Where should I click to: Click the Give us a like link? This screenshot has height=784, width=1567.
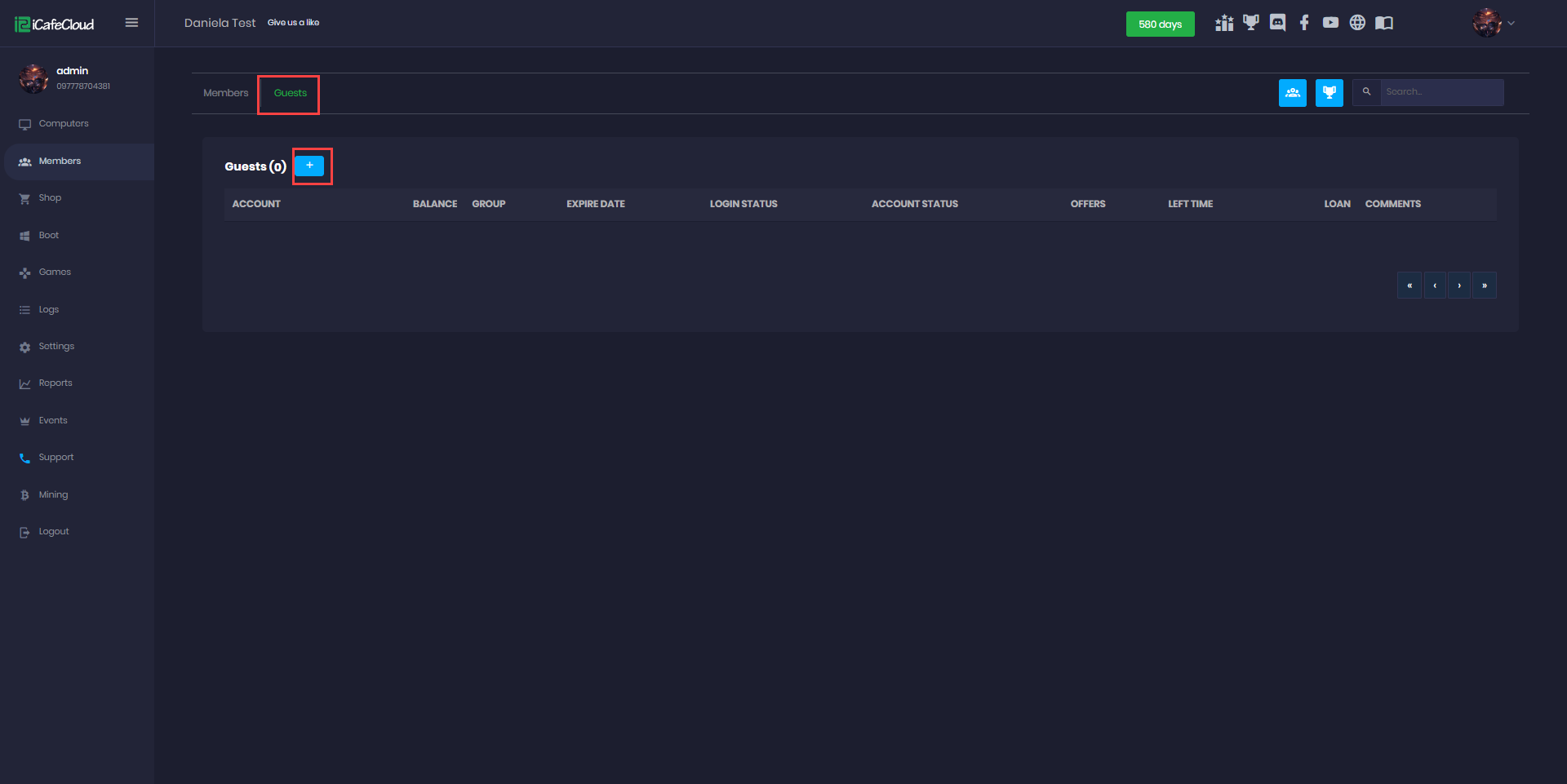coord(293,23)
